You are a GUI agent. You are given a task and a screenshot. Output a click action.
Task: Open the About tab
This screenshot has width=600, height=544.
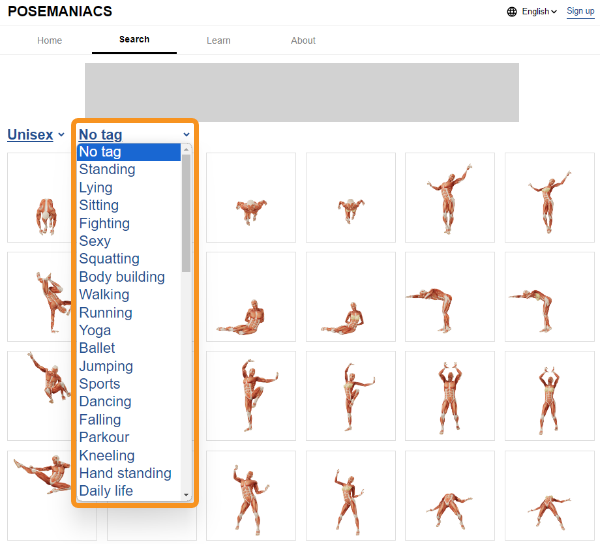[x=303, y=41]
